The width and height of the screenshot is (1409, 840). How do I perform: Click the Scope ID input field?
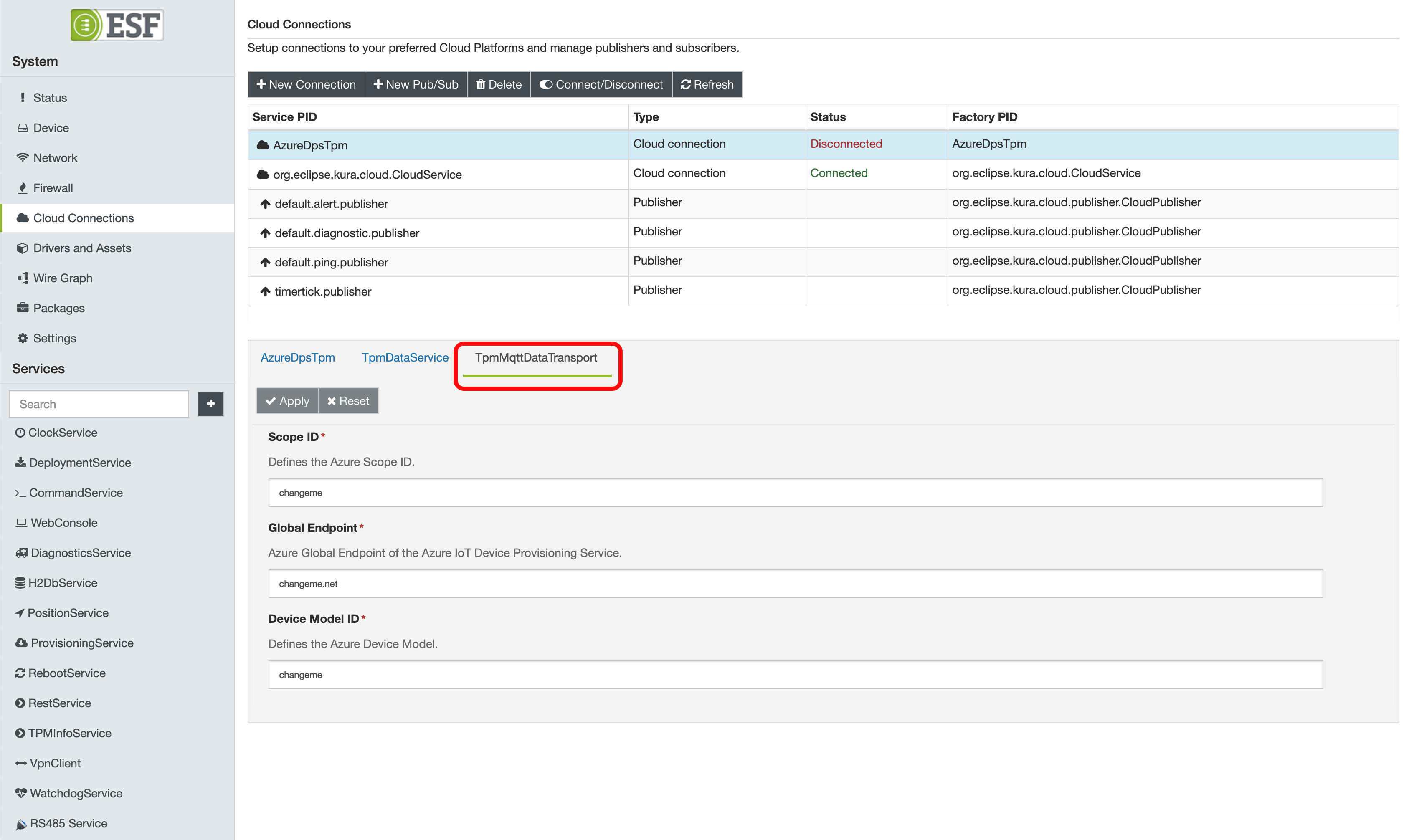click(x=796, y=493)
